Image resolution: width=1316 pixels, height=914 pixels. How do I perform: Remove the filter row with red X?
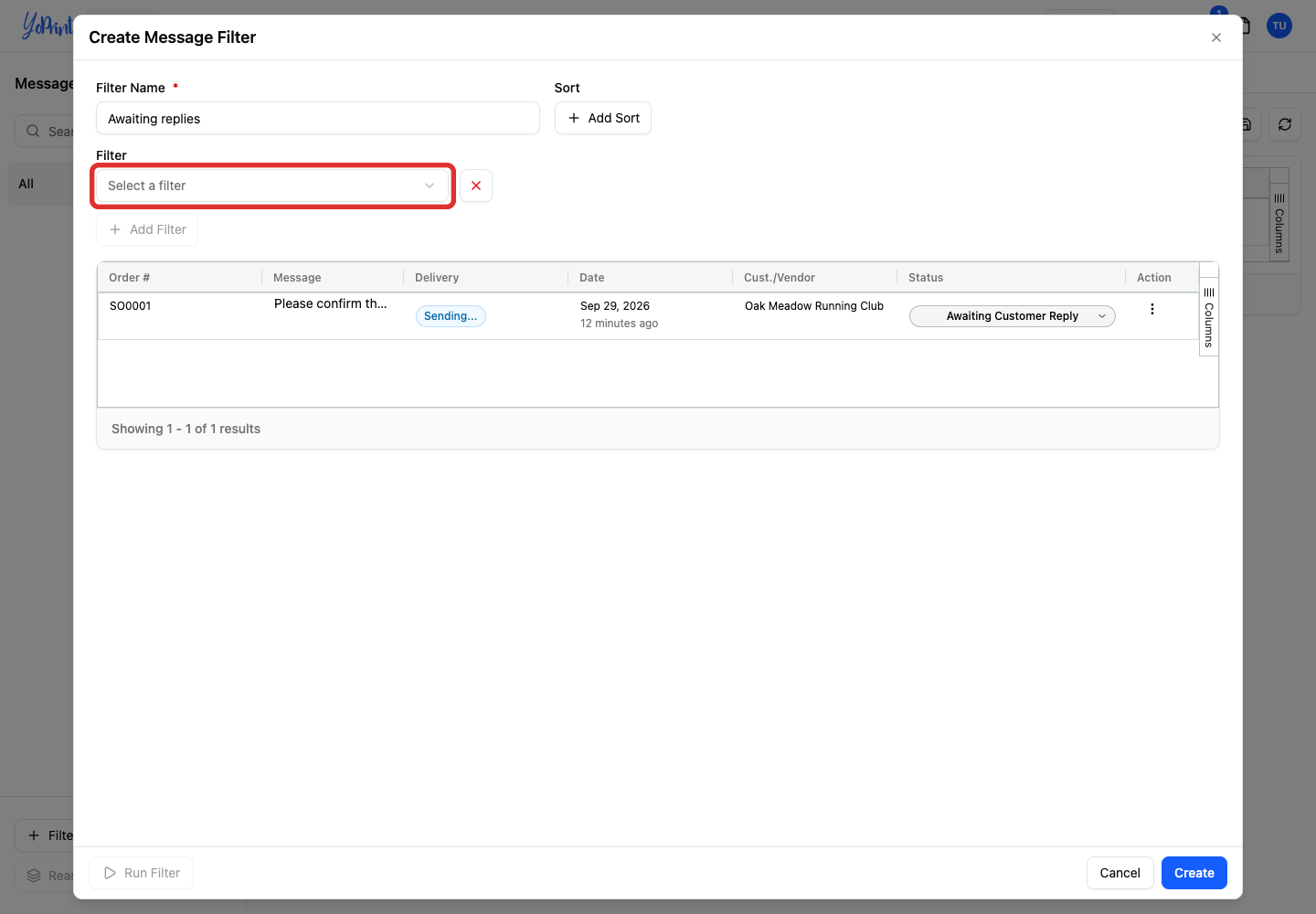[x=476, y=186]
